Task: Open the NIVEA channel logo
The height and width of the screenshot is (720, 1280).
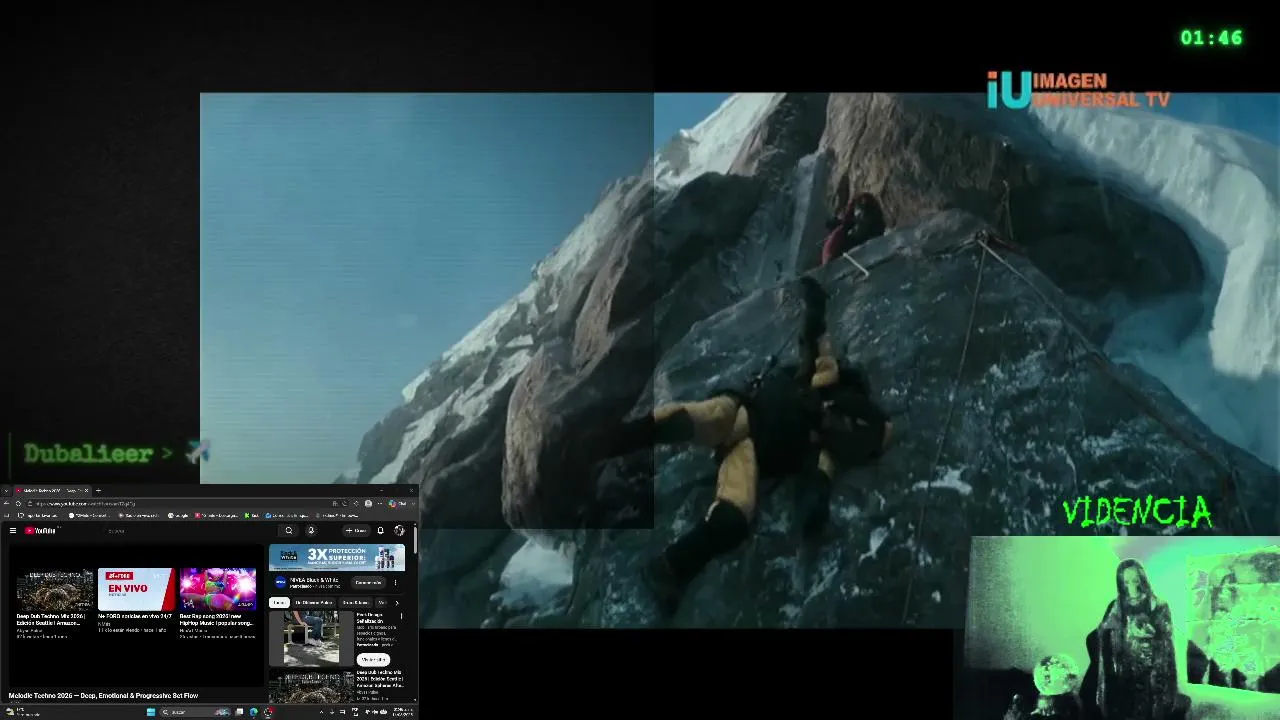Action: click(281, 582)
